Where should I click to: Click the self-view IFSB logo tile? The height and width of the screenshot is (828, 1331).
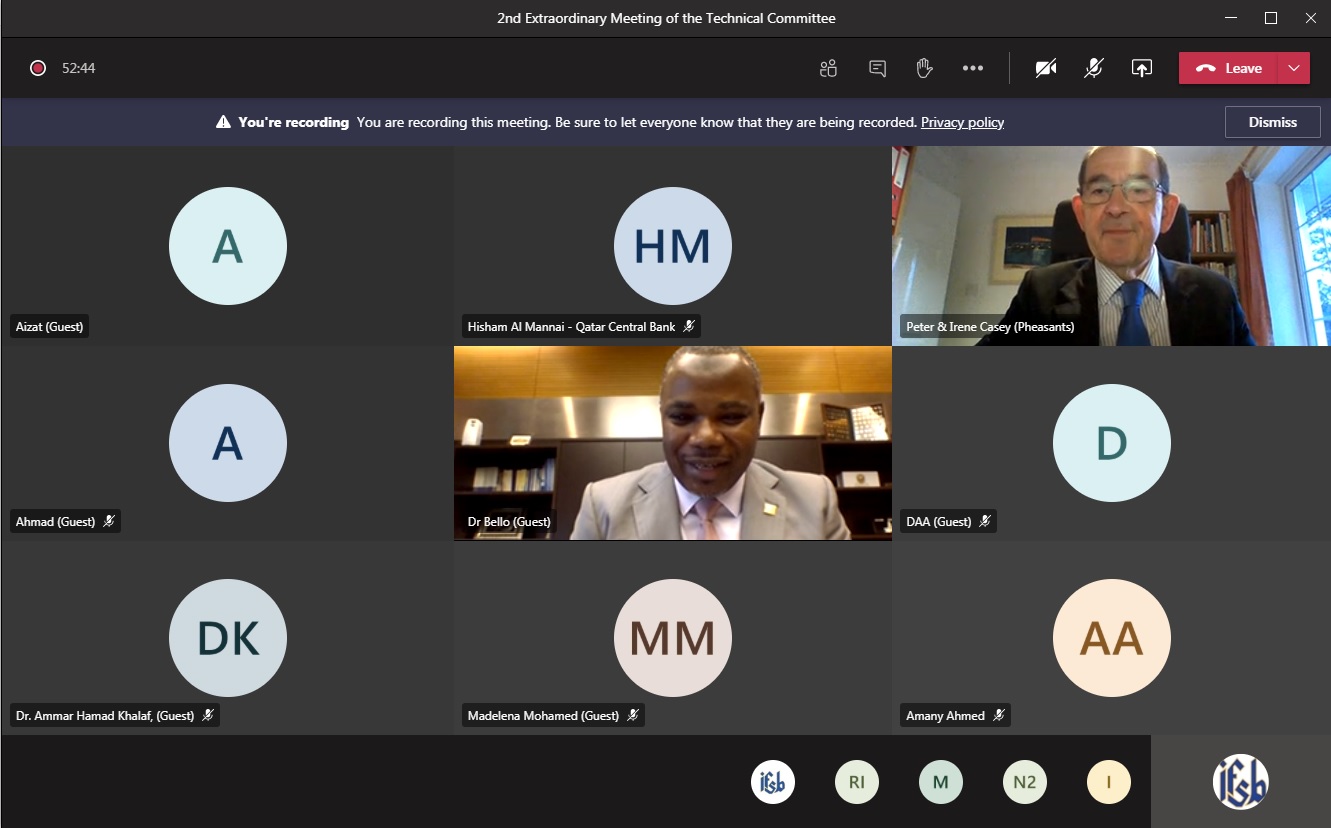coord(1241,782)
